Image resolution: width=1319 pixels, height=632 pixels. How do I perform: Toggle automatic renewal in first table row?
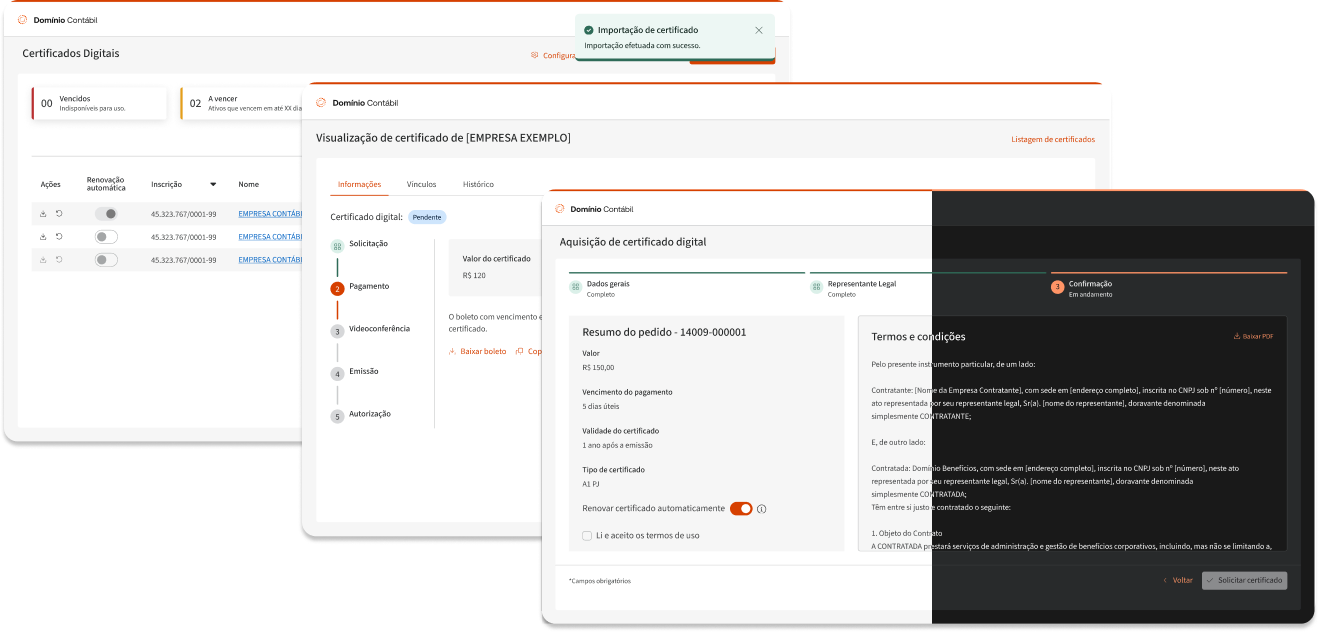(106, 213)
